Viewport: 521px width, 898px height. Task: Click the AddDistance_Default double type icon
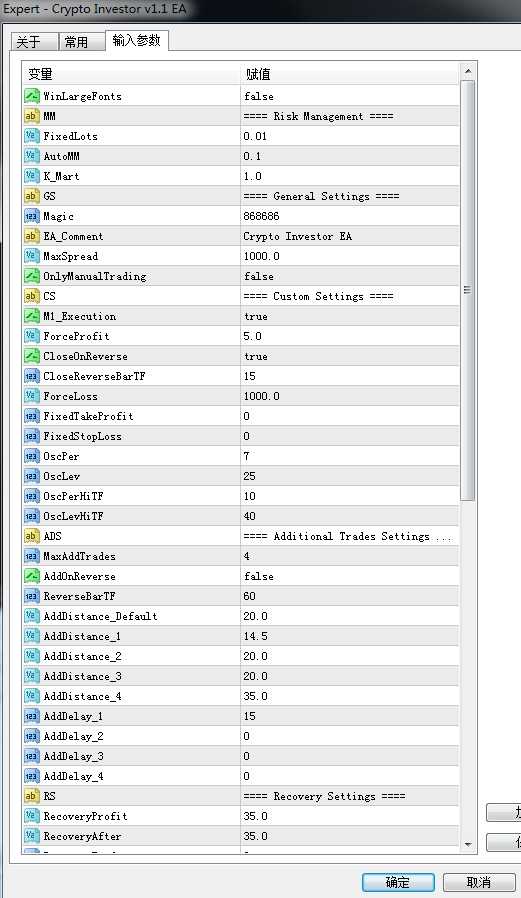click(31, 616)
